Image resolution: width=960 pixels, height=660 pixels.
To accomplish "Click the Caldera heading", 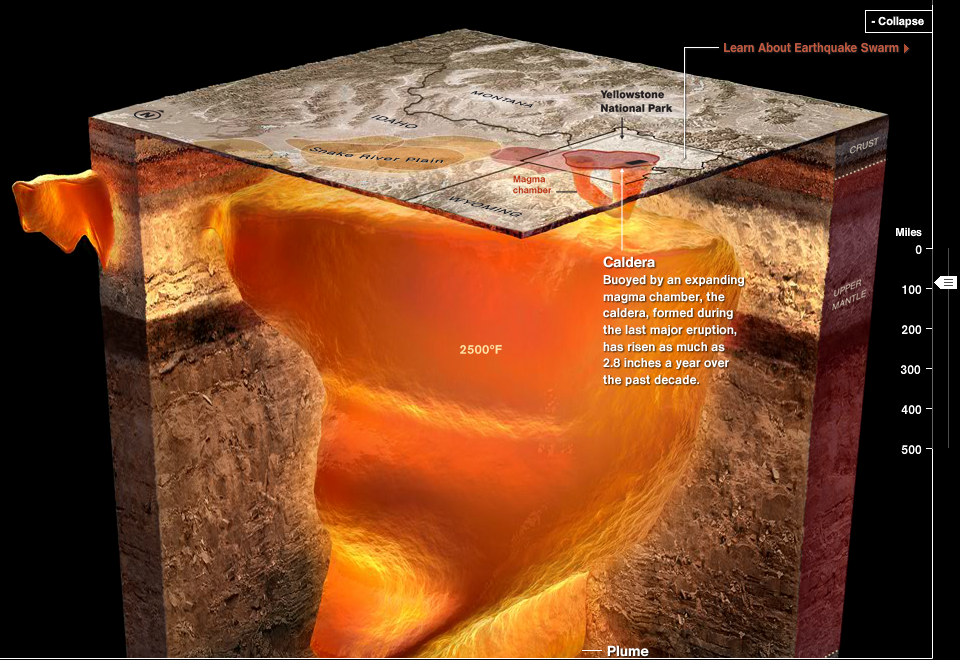I will coord(628,262).
